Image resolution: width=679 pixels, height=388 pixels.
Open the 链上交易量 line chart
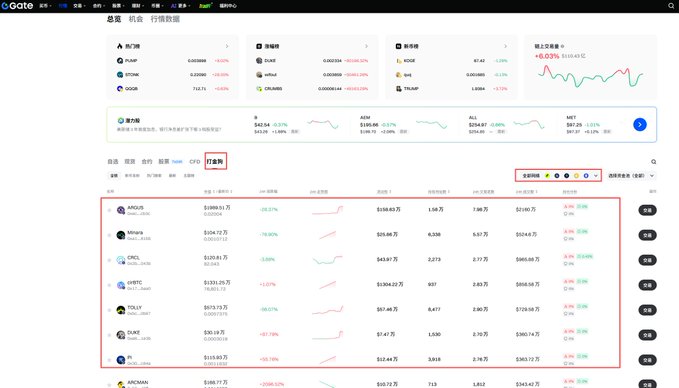[x=591, y=76]
